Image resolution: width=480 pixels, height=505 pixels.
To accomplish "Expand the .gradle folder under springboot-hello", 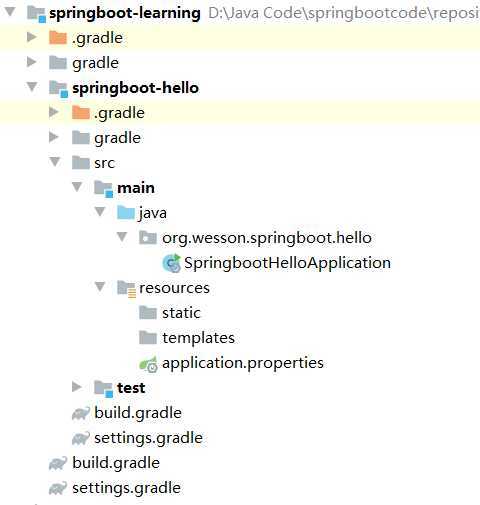I will [53, 112].
